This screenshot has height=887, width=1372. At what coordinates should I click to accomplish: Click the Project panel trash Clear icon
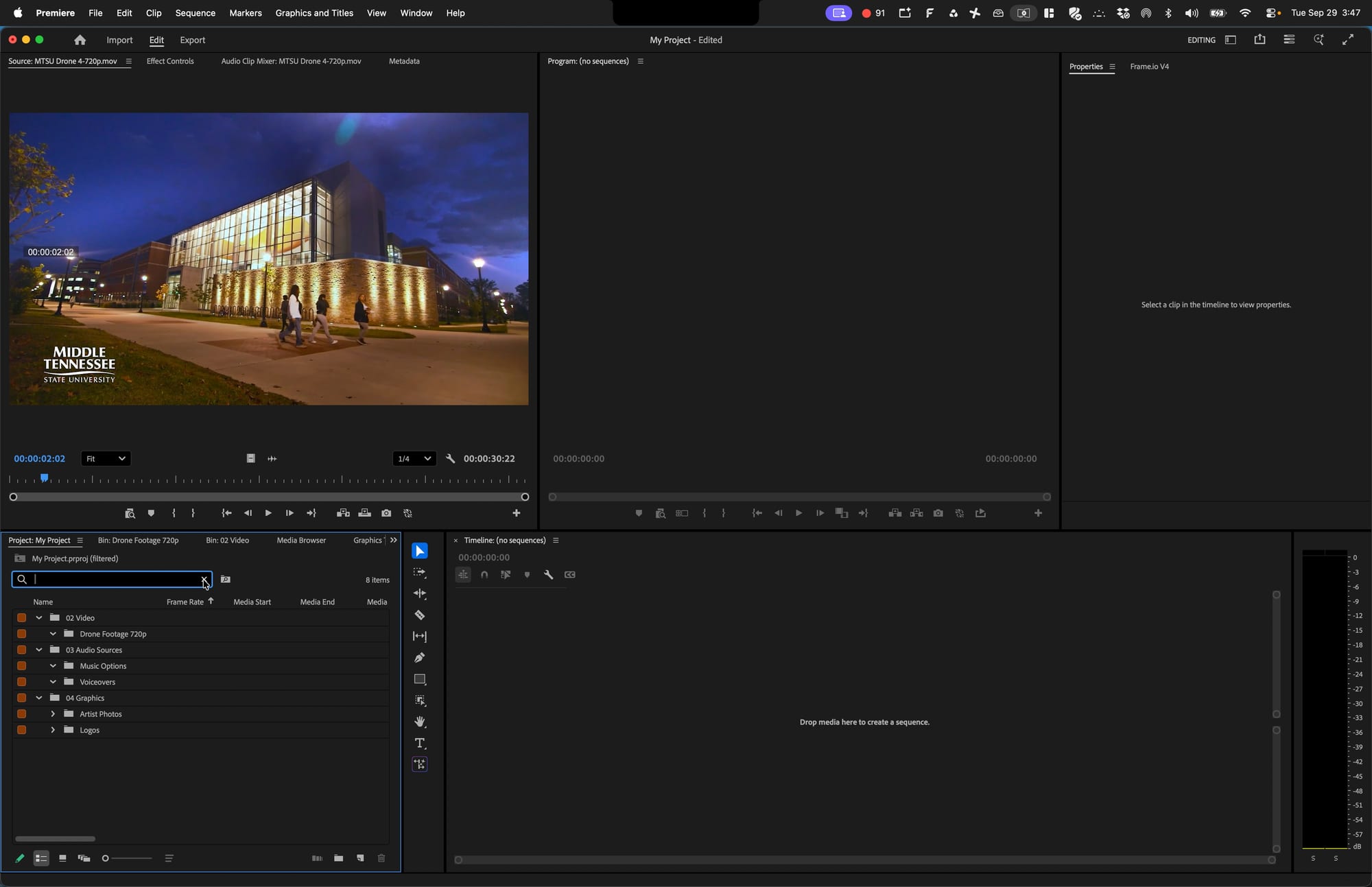click(381, 858)
